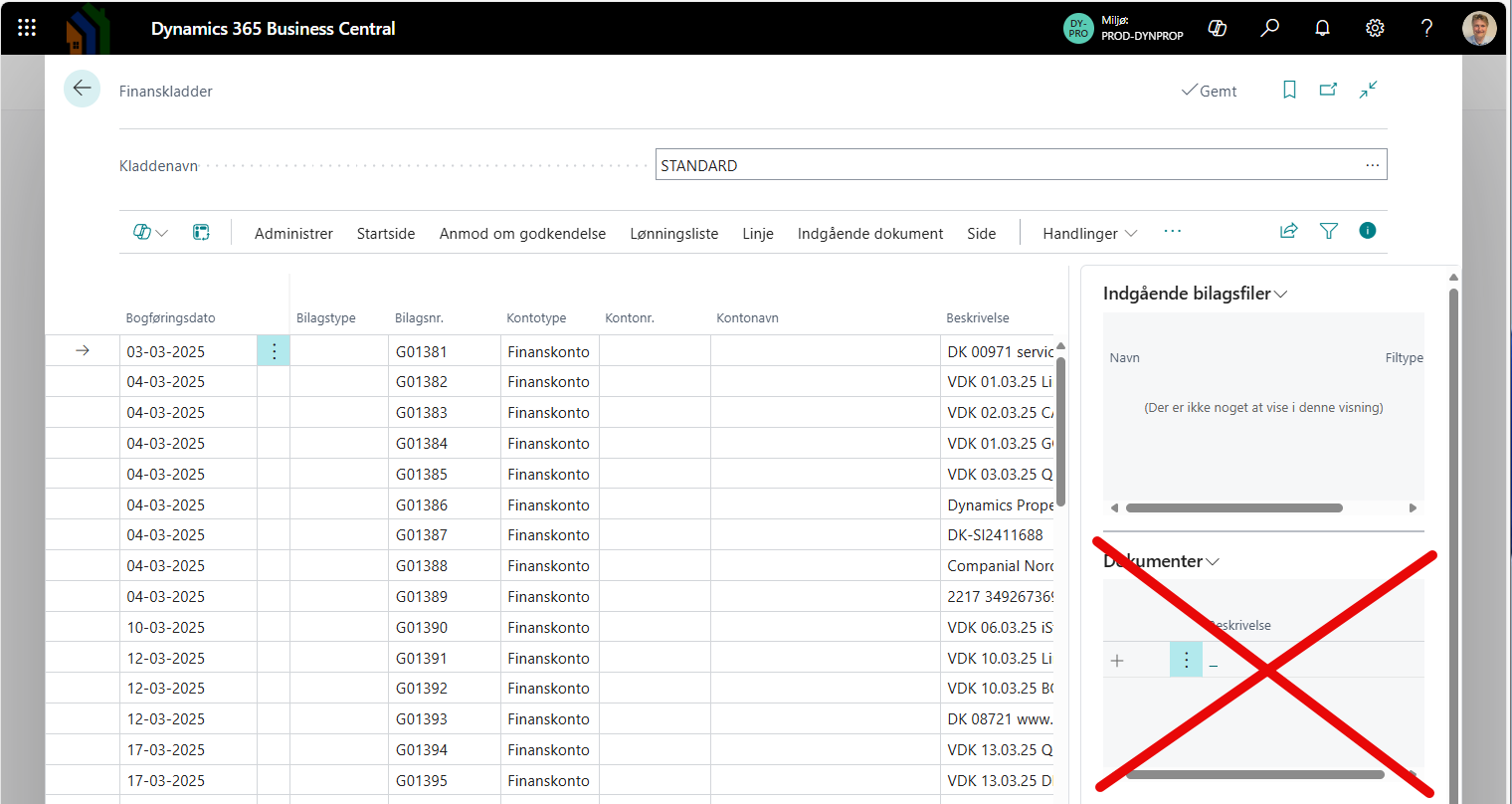Image resolution: width=1512 pixels, height=804 pixels.
Task: Select Bilagsnr. cell G01395
Action: (x=444, y=780)
